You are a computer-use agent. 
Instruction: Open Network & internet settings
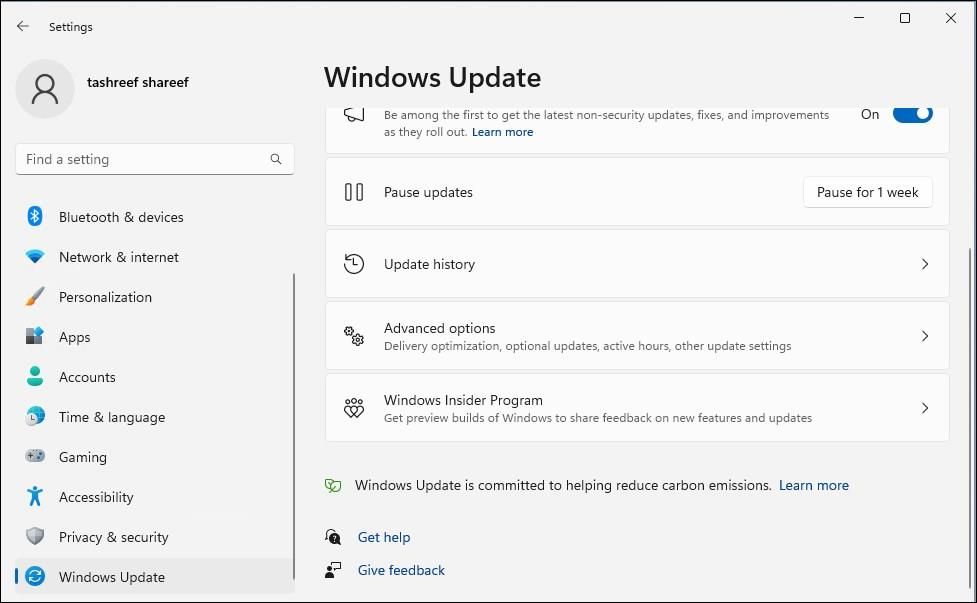118,257
